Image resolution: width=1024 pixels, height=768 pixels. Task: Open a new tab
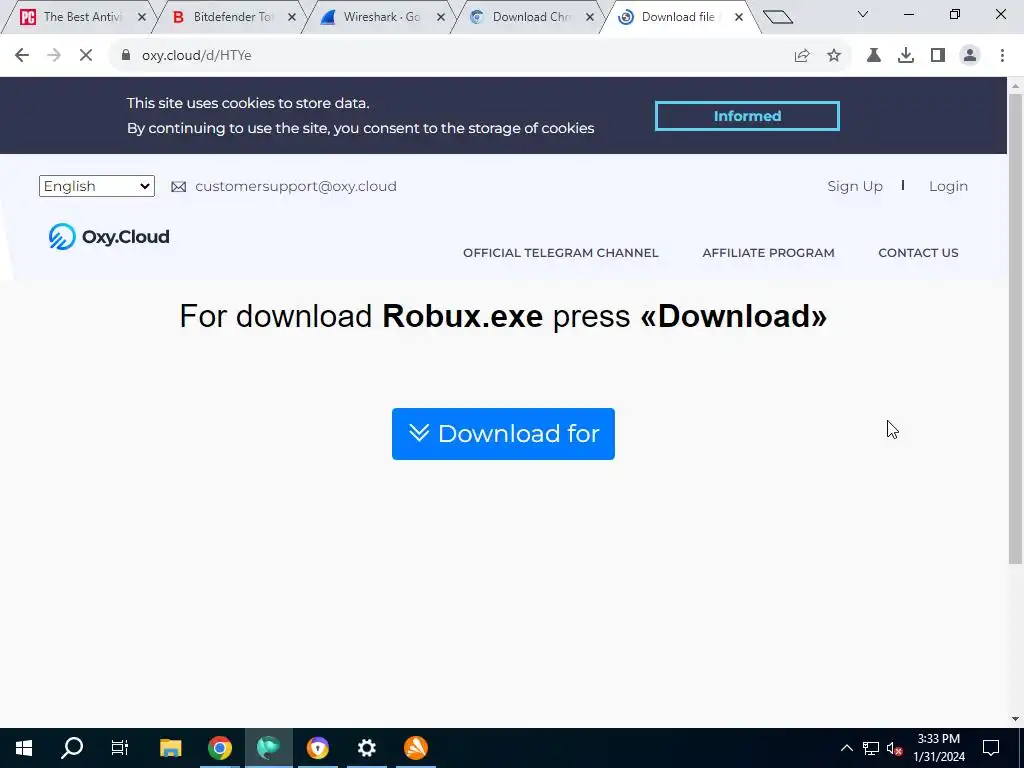(x=778, y=17)
